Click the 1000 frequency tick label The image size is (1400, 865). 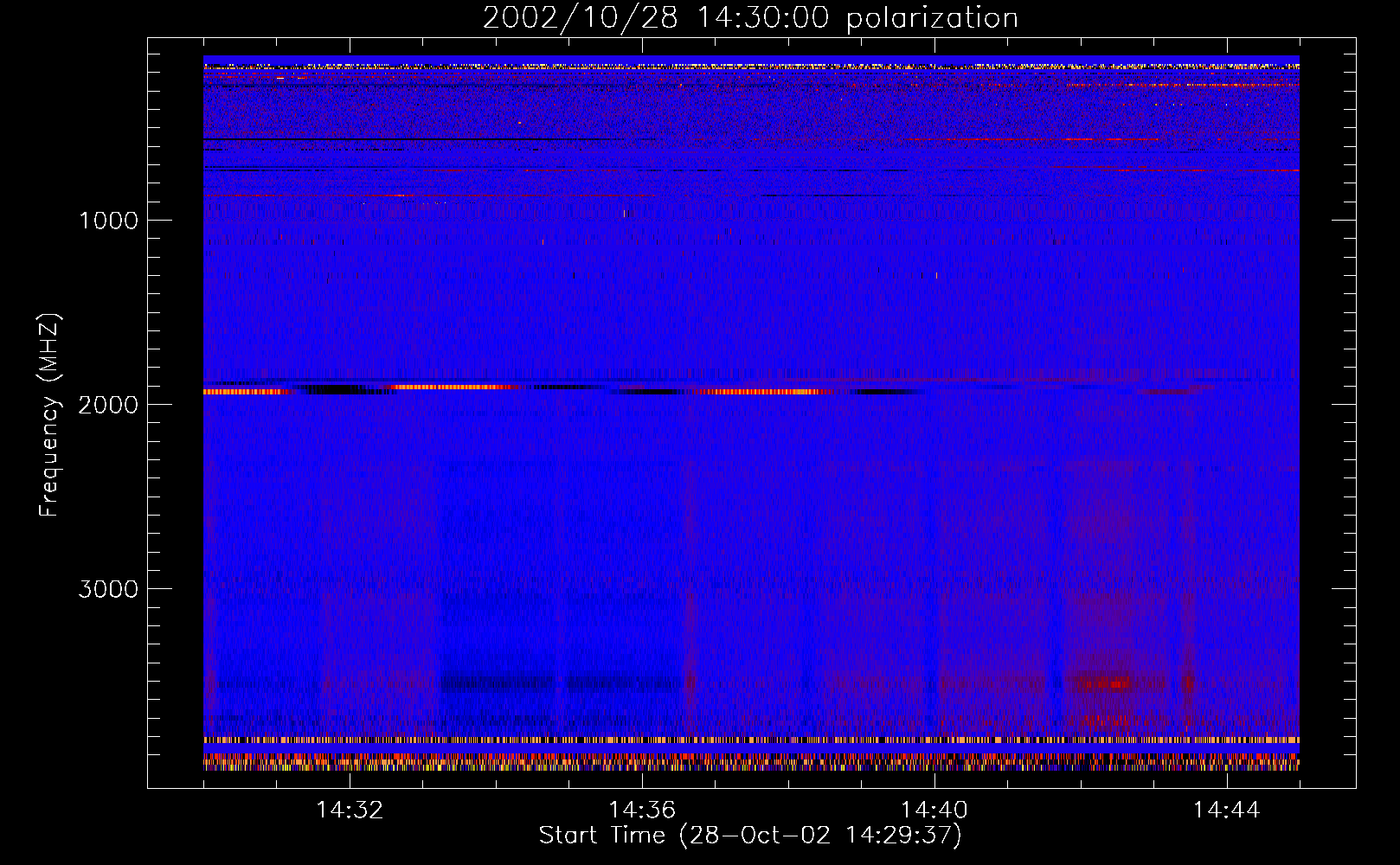click(108, 221)
